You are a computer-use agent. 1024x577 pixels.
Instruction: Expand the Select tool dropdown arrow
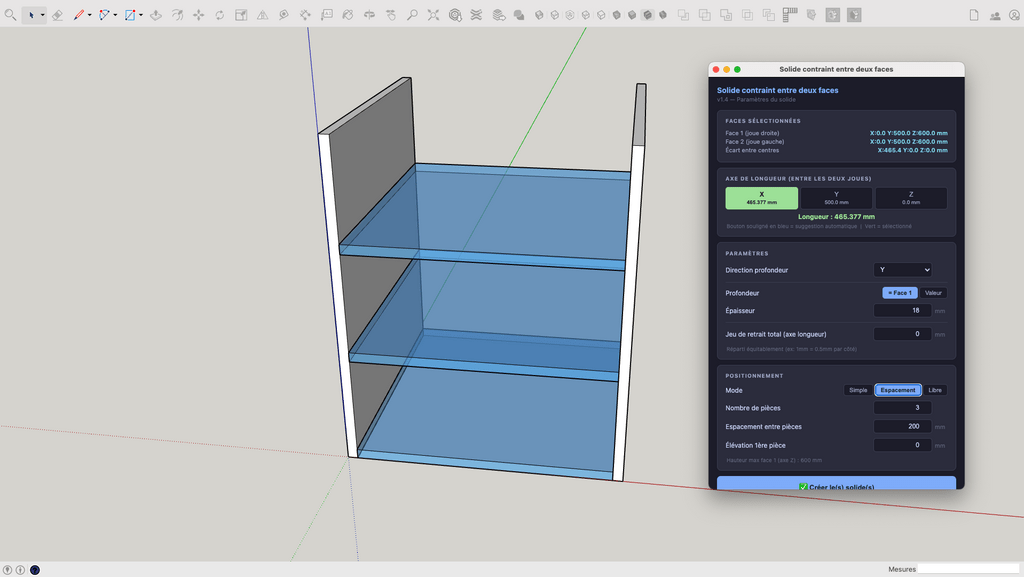pos(42,15)
